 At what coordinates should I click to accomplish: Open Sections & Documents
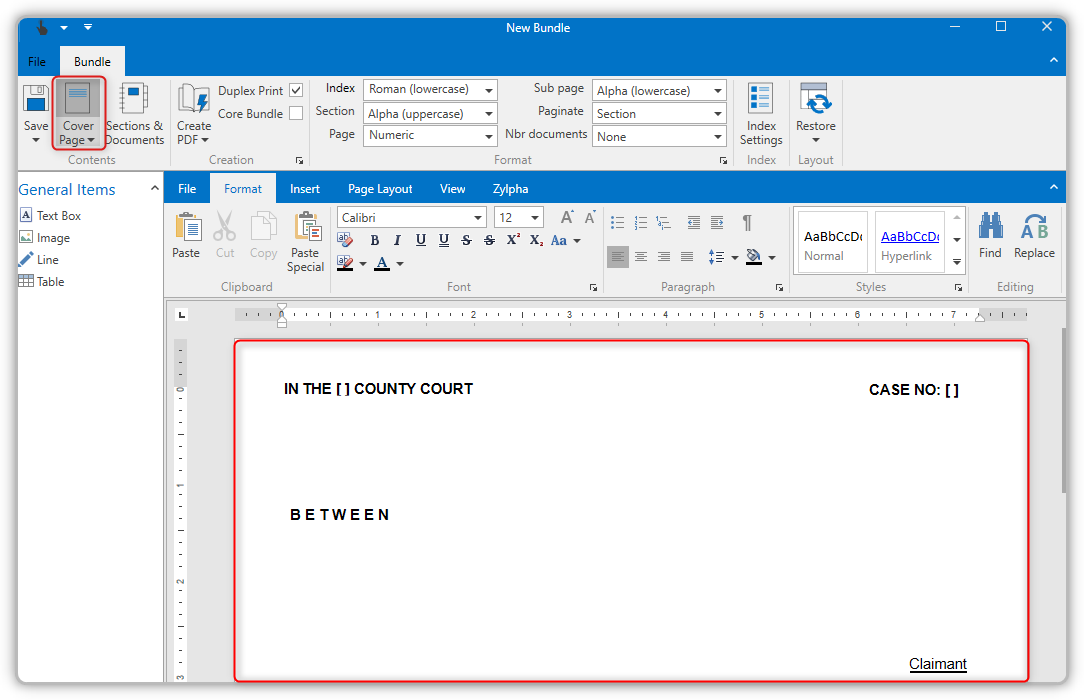134,111
